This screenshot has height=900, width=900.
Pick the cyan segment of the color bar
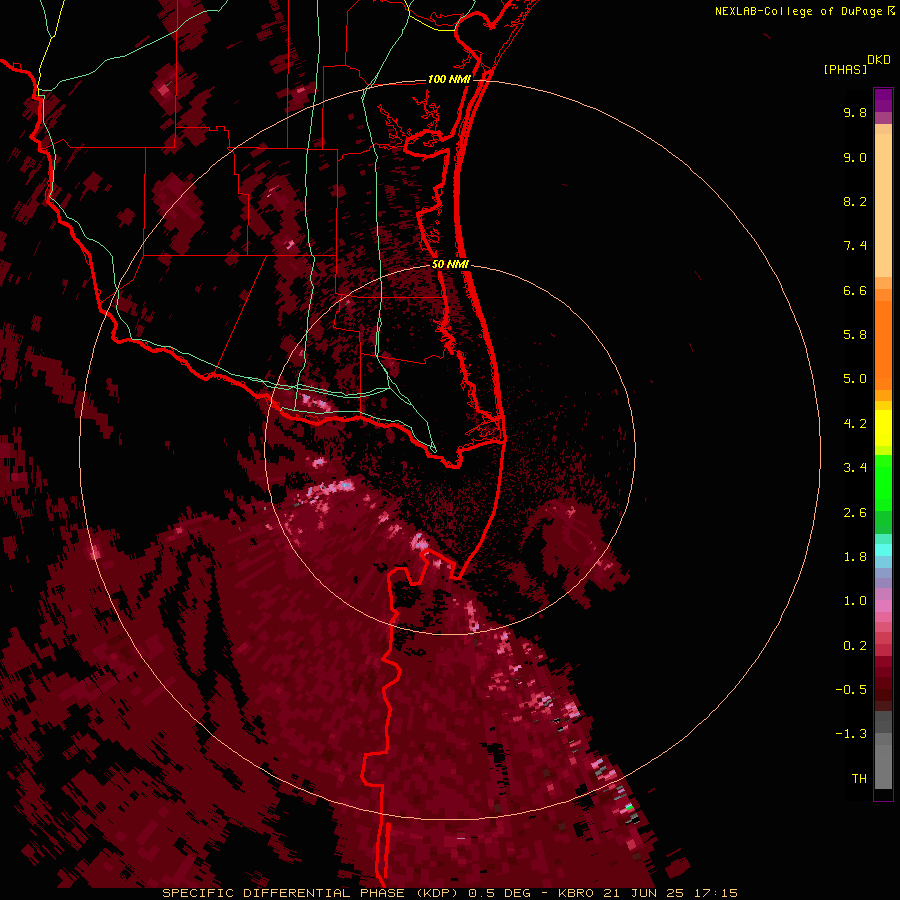tap(883, 550)
